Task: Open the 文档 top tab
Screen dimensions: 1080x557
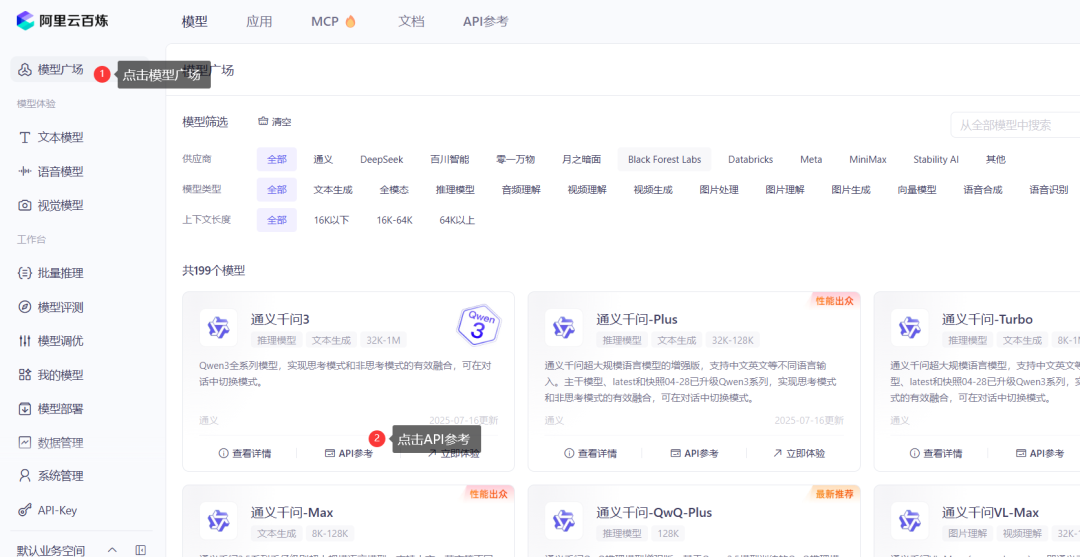Action: 411,21
